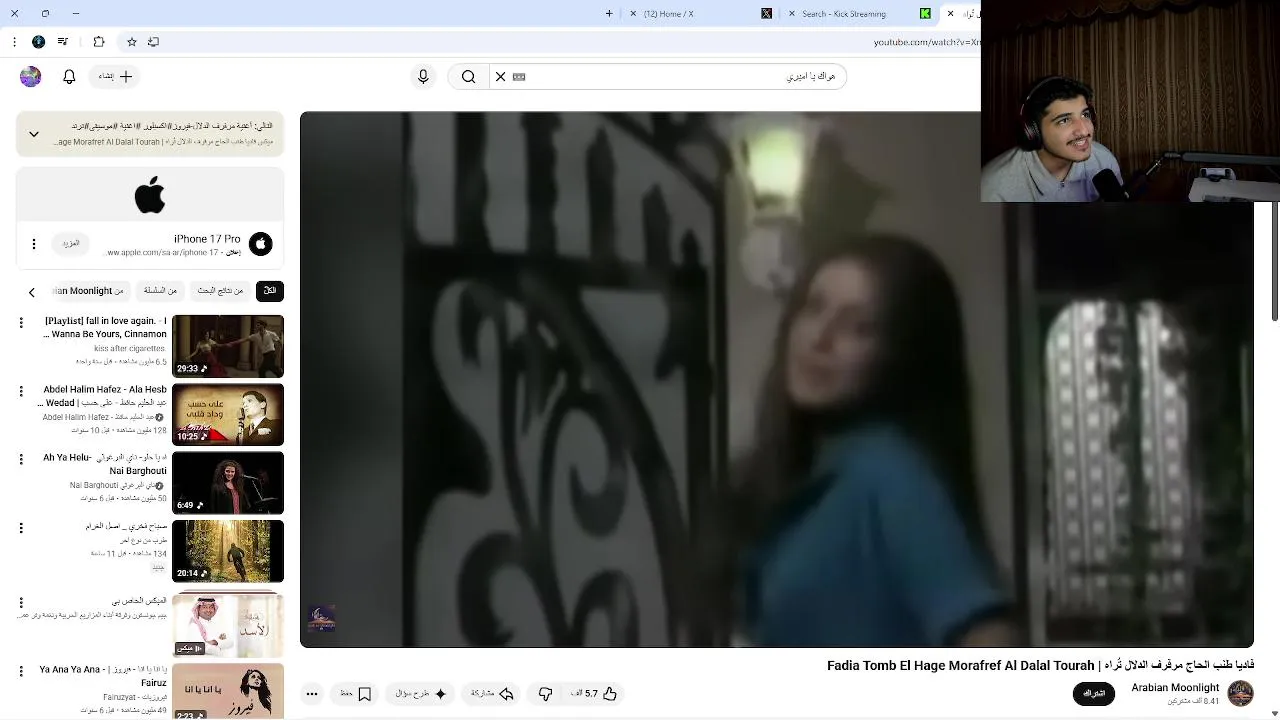1280x720 pixels.
Task: Open browser media control icon
Action: [x=63, y=42]
